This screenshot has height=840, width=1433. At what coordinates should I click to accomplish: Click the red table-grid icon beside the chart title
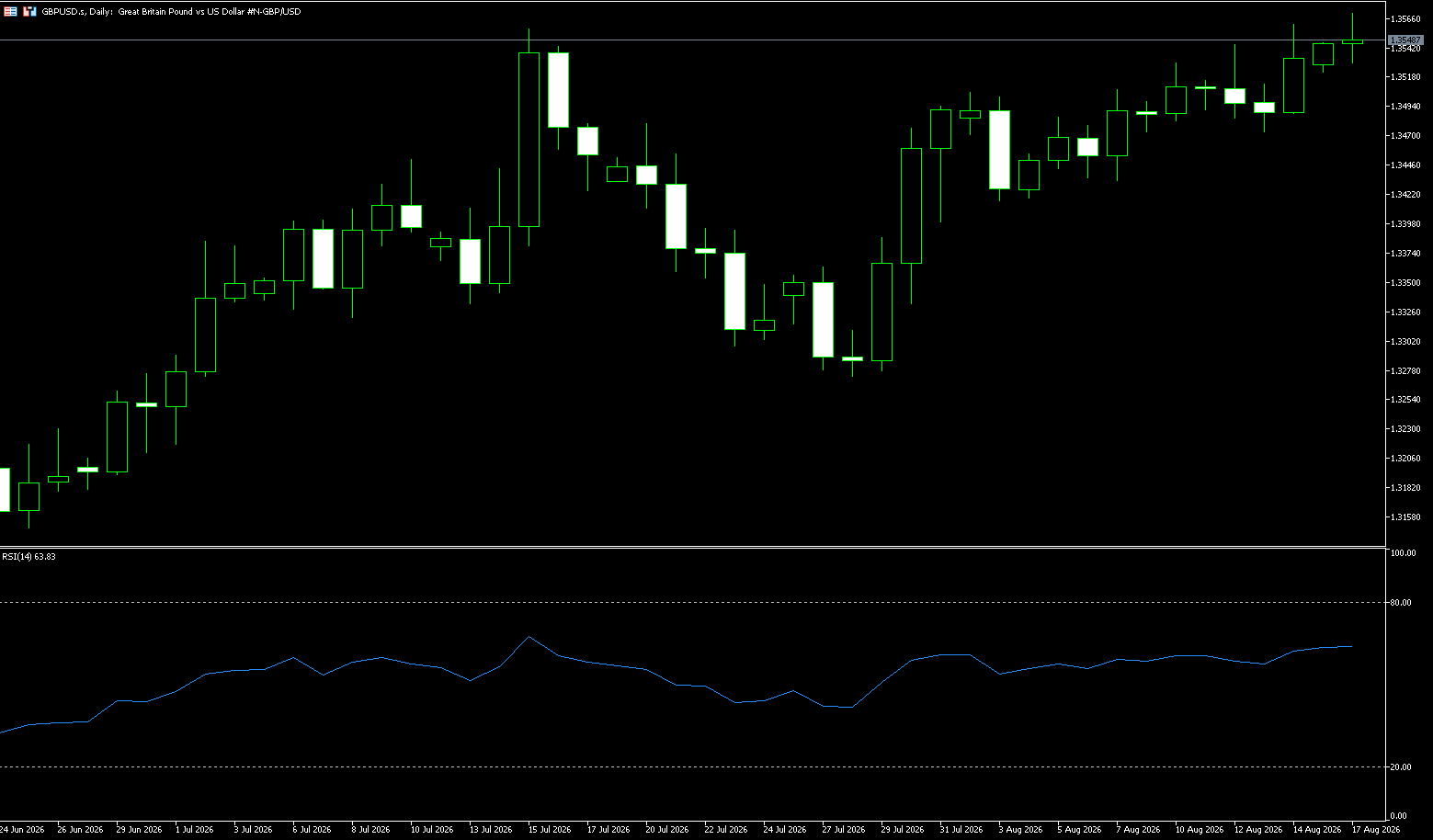click(x=10, y=11)
